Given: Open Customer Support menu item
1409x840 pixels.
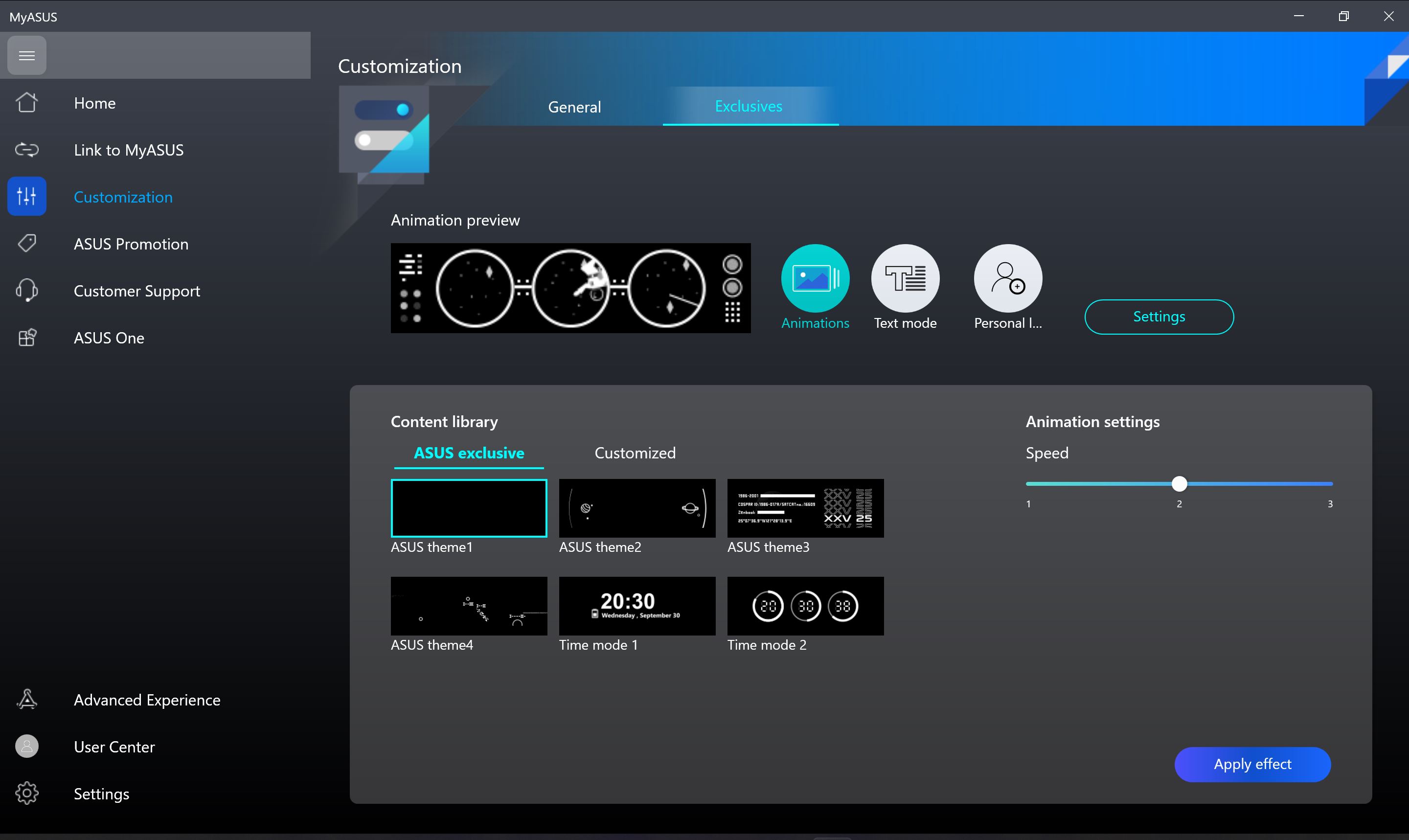Looking at the screenshot, I should pyautogui.click(x=136, y=291).
